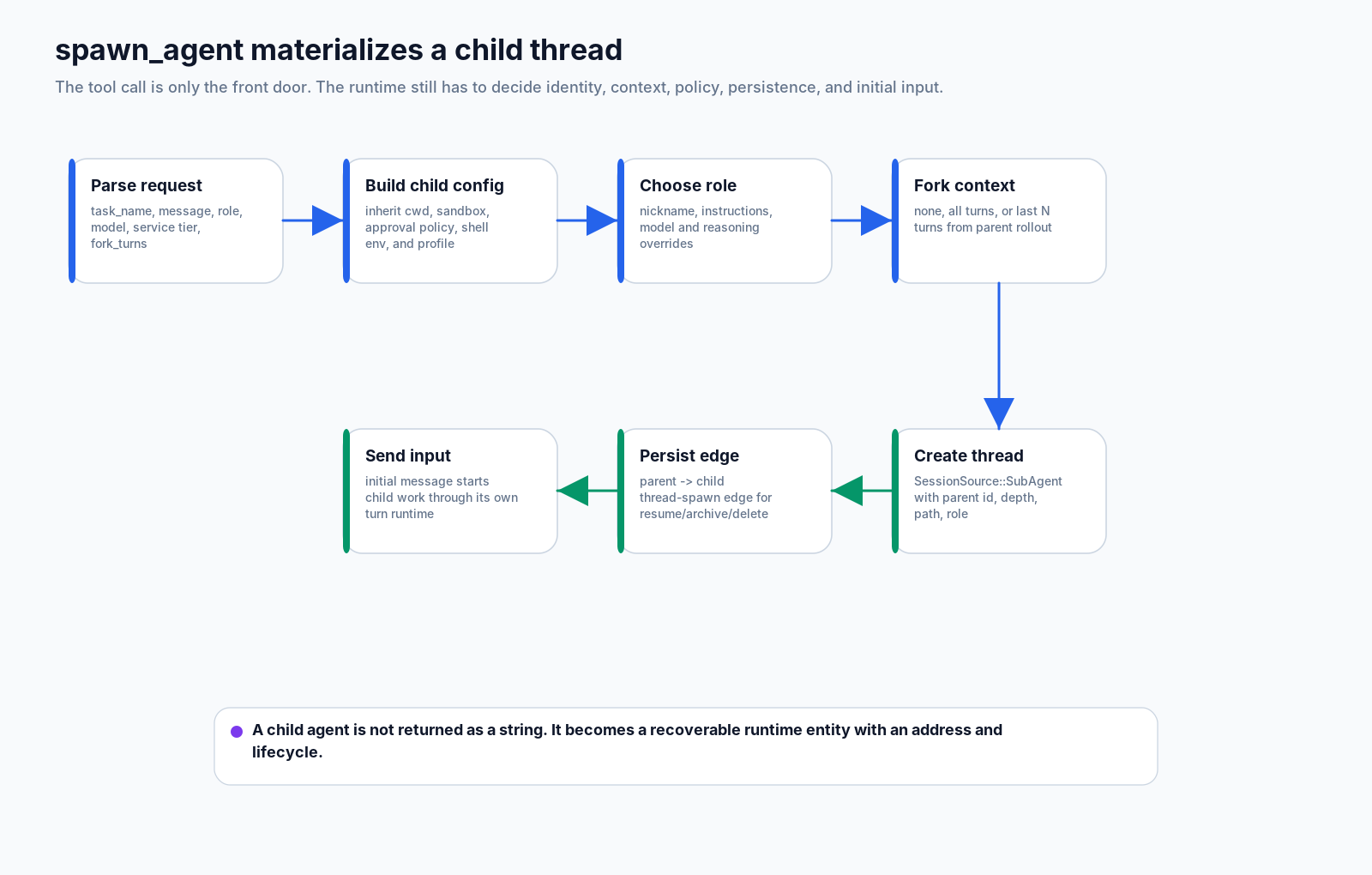
Task: Click arrow pointing into Fork context
Action: (x=862, y=220)
